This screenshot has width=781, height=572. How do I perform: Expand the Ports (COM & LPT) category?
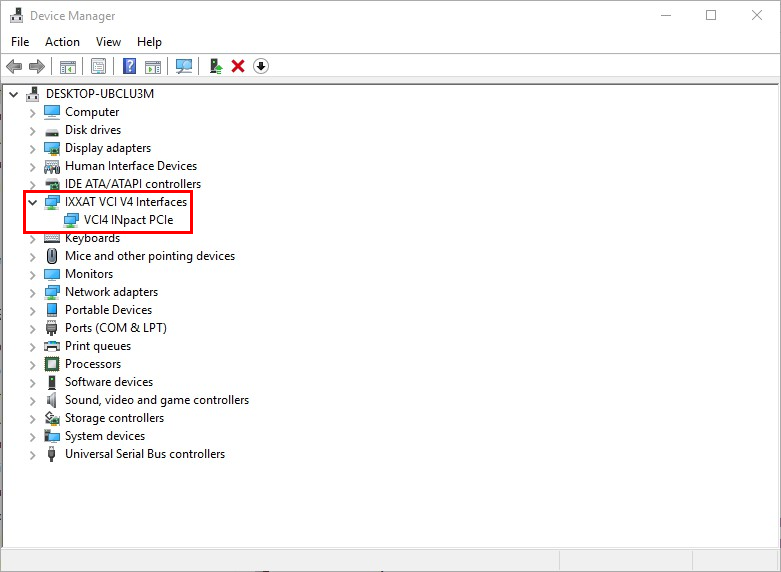[33, 328]
